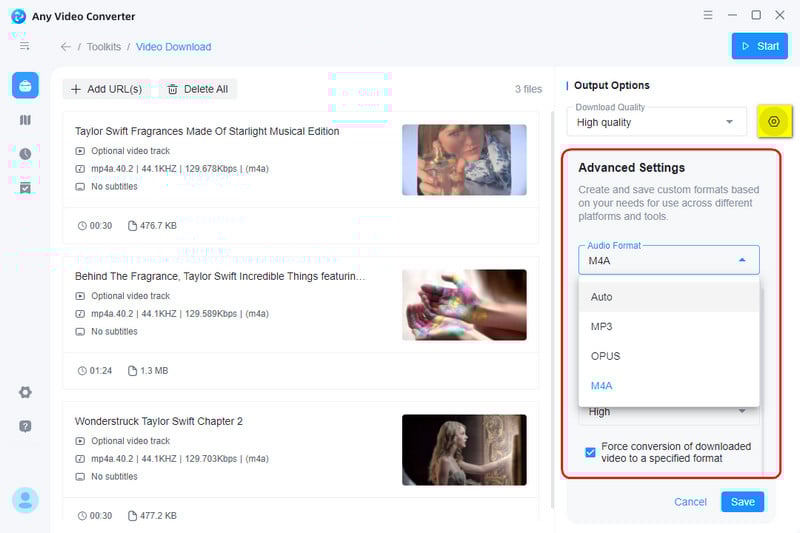Open the help question mark icon
The width and height of the screenshot is (800, 533).
(x=25, y=426)
